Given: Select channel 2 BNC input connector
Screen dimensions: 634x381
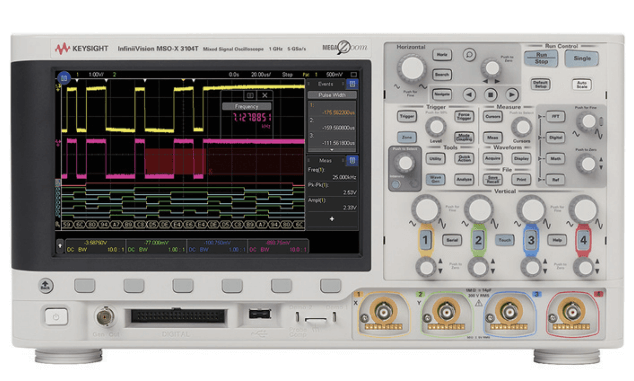Looking at the screenshot, I should (446, 312).
